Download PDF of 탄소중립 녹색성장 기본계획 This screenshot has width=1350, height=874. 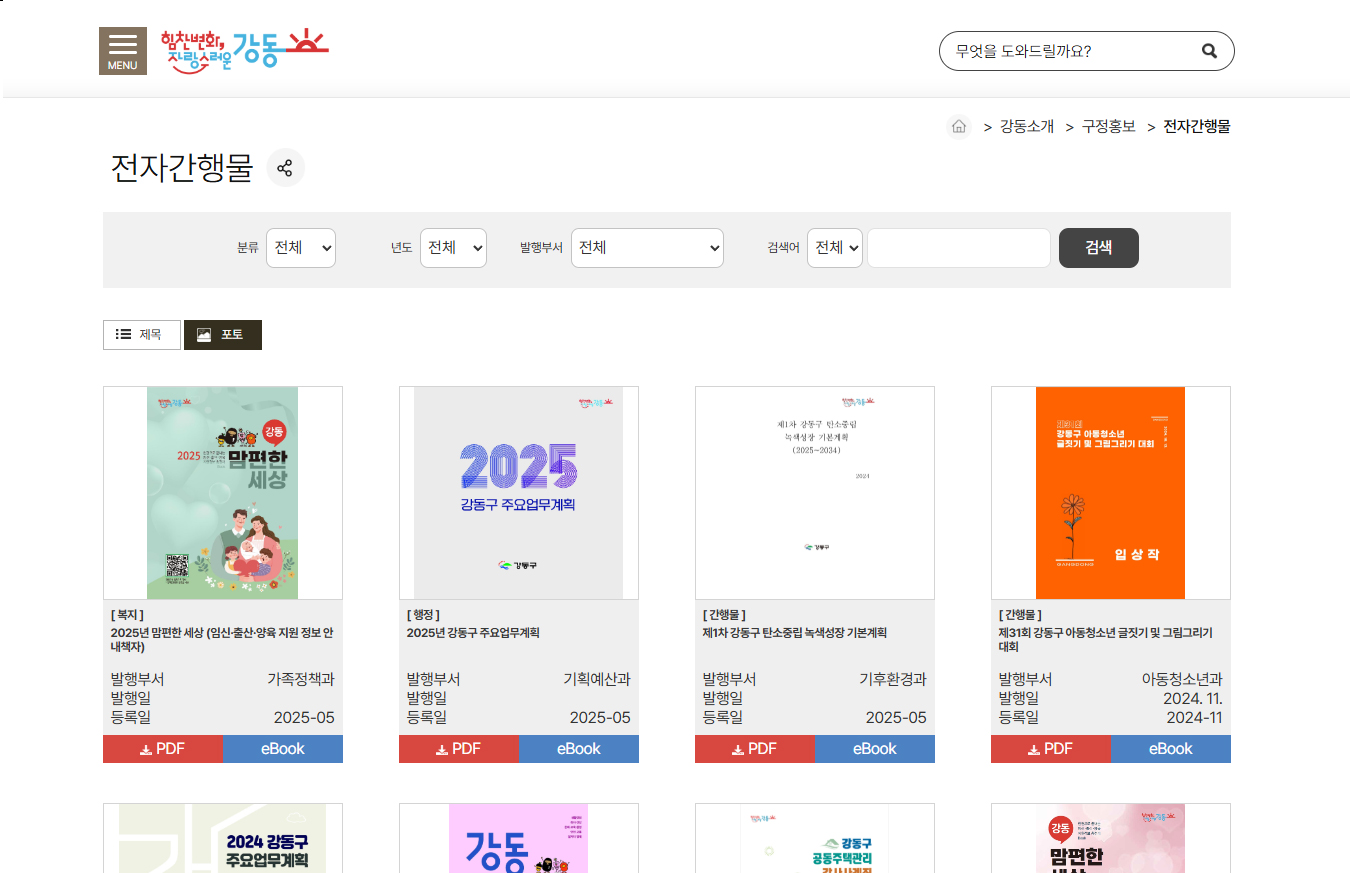coord(755,749)
